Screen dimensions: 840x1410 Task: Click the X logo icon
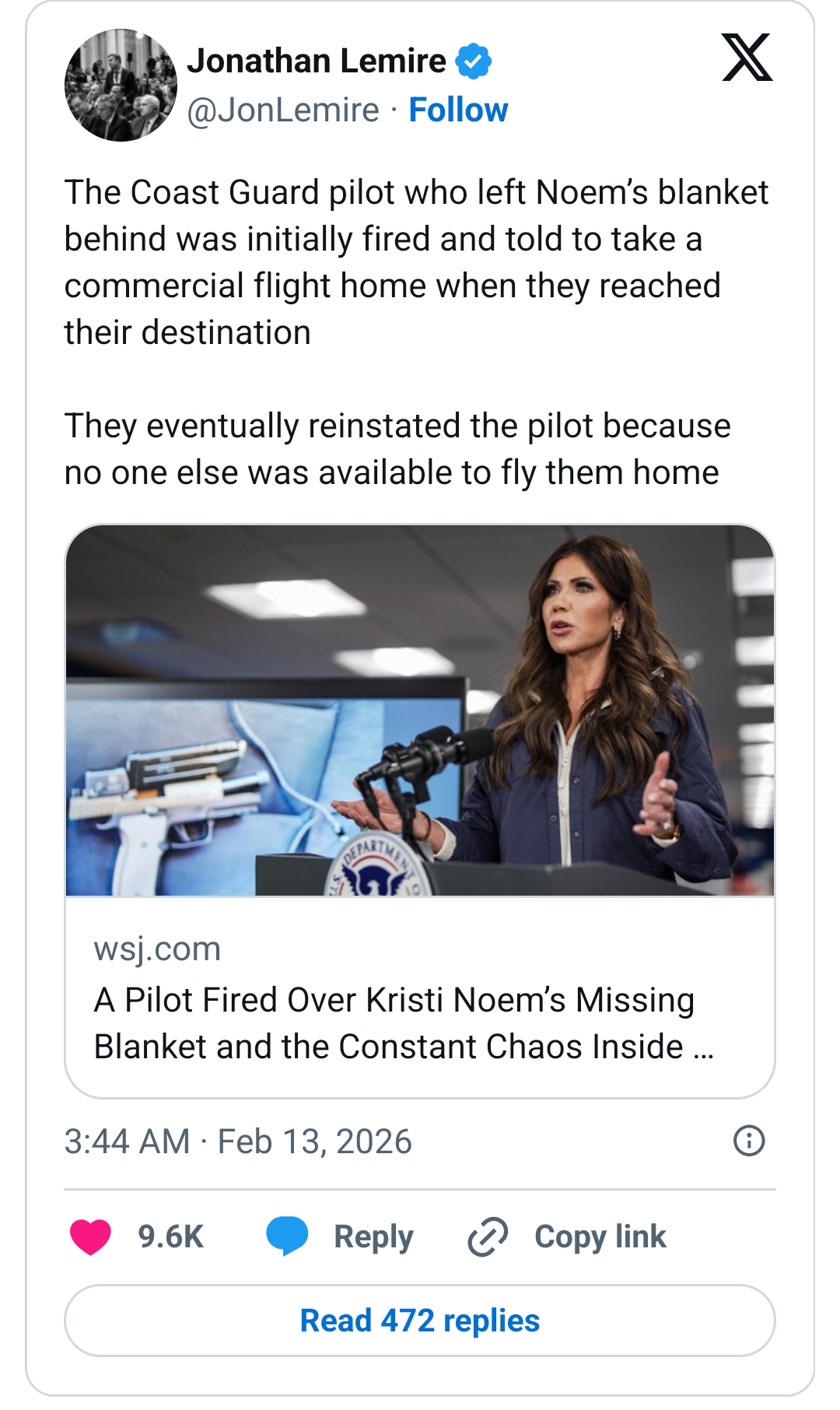[x=747, y=58]
